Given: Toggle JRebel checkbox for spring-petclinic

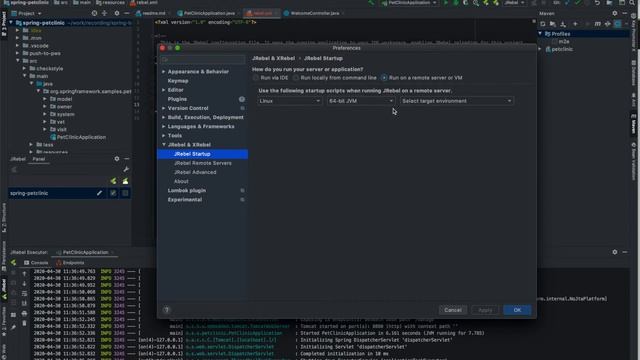Looking at the screenshot, I should pyautogui.click(x=113, y=193).
